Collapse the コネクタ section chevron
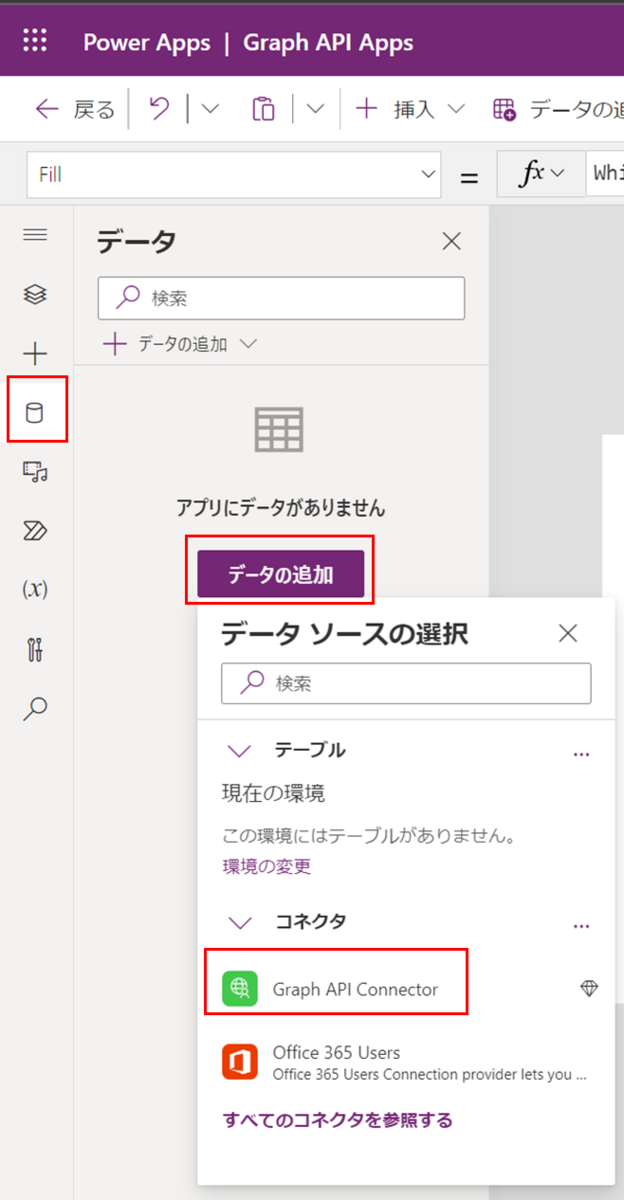This screenshot has width=624, height=1200. (x=238, y=921)
